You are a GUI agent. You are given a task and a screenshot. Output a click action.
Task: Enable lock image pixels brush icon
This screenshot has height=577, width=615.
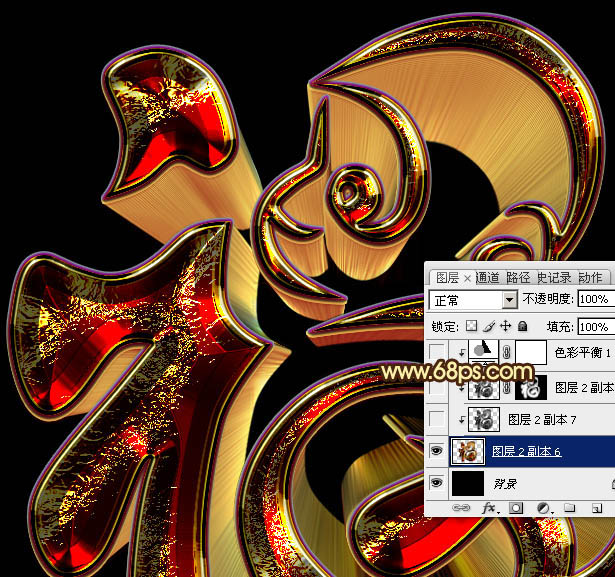click(x=489, y=326)
